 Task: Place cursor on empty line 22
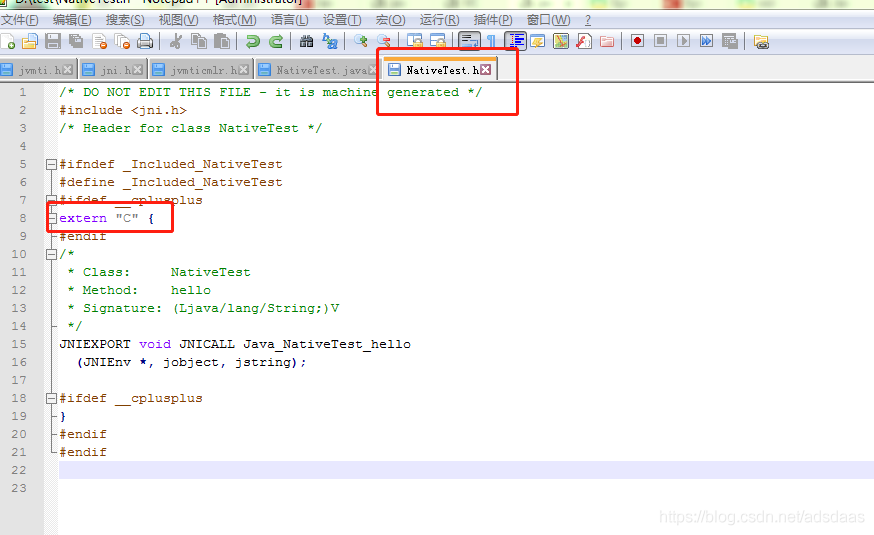coord(466,470)
